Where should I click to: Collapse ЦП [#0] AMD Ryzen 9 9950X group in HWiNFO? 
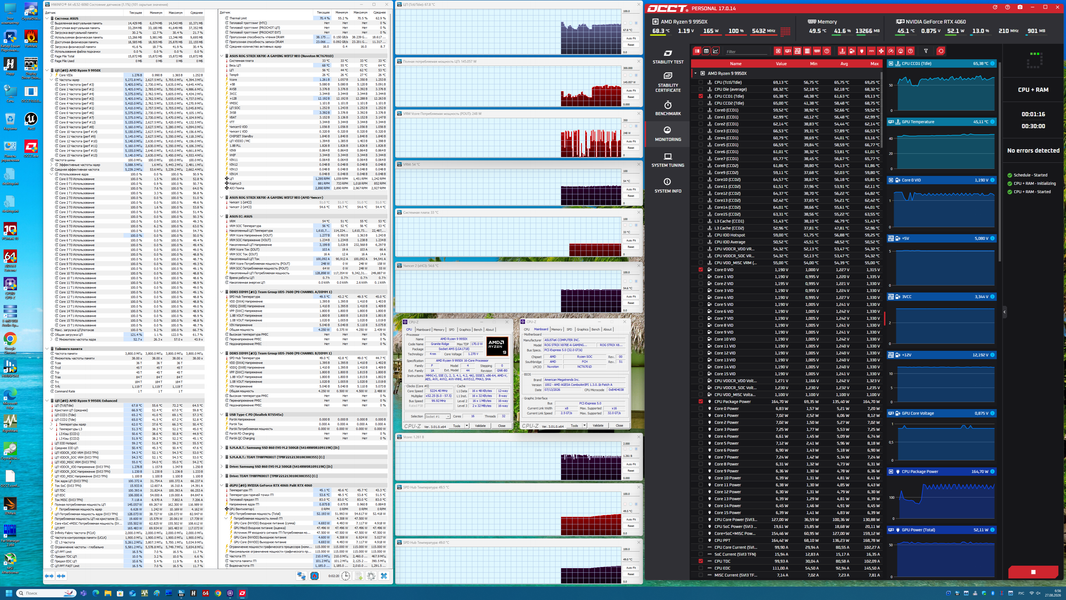coord(48,70)
